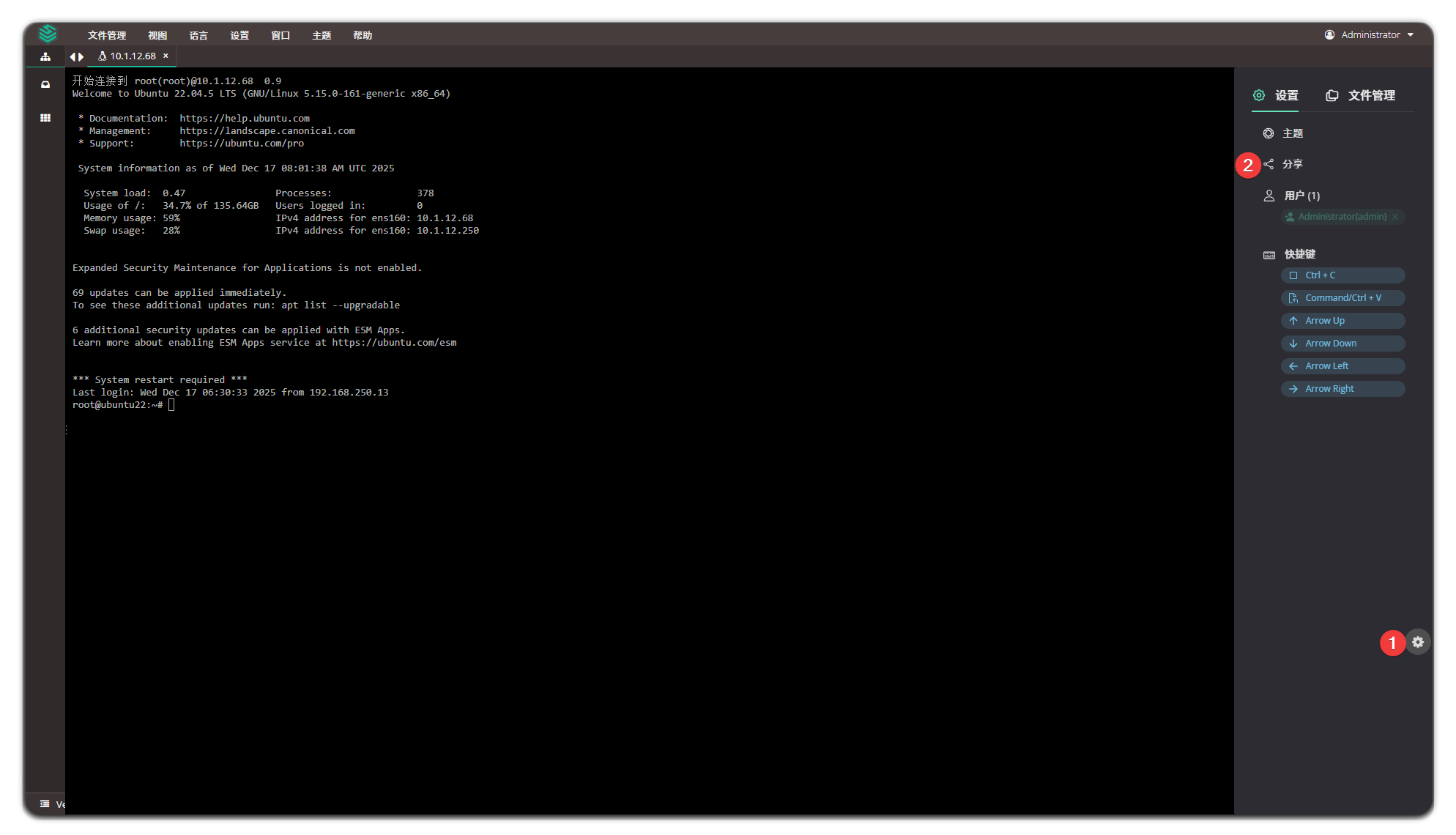Open the Administrator account dropdown
1456x835 pixels.
pos(1369,34)
